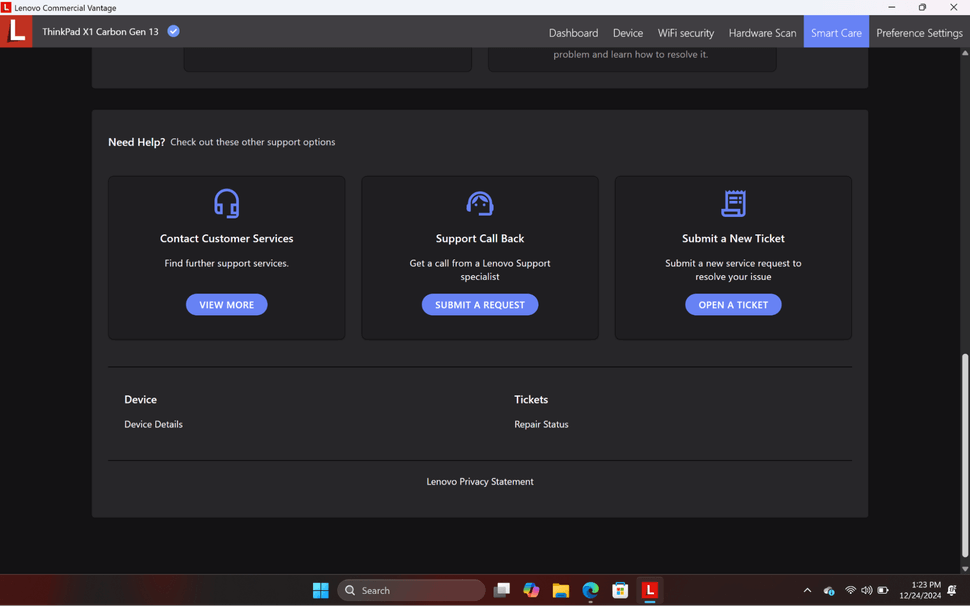Click the headset icon above Contact Customer Services
Viewport: 970px width, 606px height.
pos(226,203)
